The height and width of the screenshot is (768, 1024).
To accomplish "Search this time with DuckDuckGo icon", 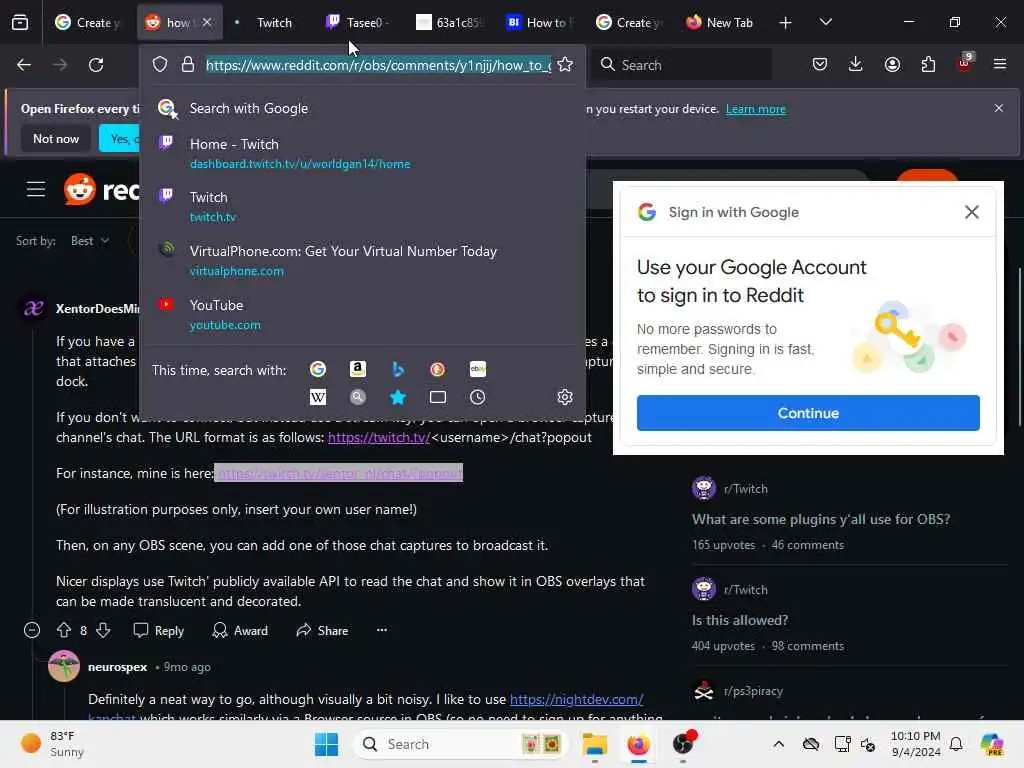I will (438, 370).
